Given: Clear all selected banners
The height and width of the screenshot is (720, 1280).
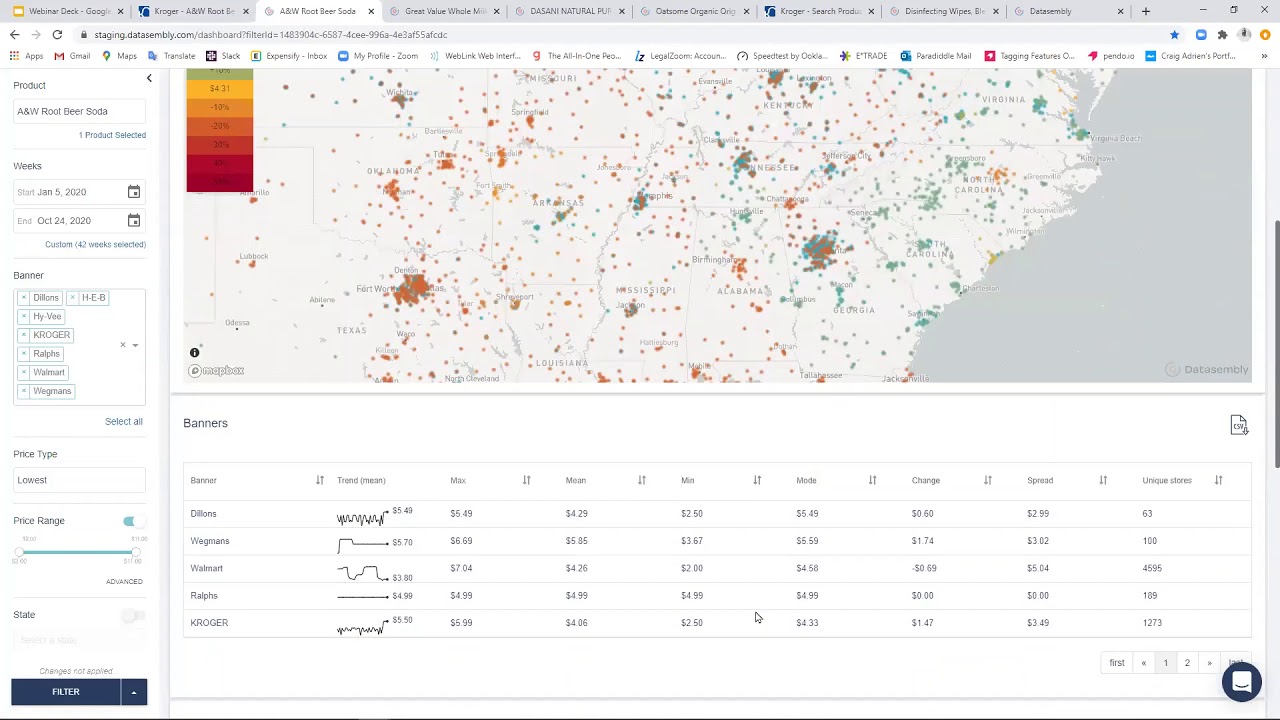Looking at the screenshot, I should pyautogui.click(x=123, y=345).
